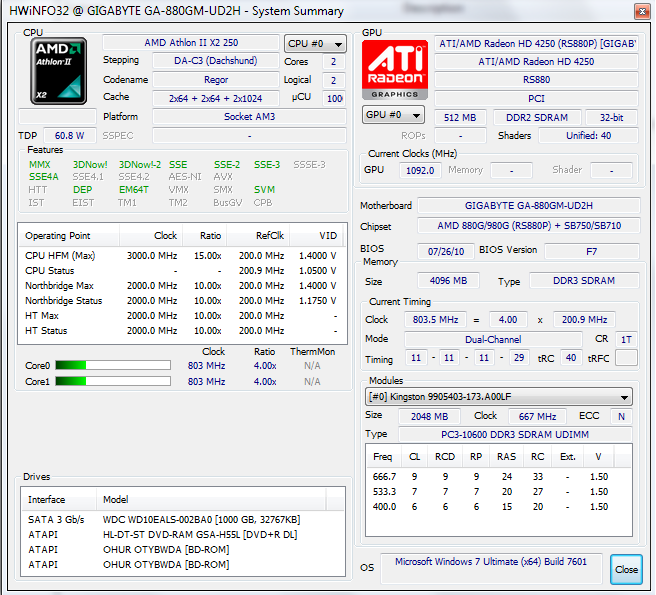Select the 400.0 frequency timing row

click(x=498, y=507)
